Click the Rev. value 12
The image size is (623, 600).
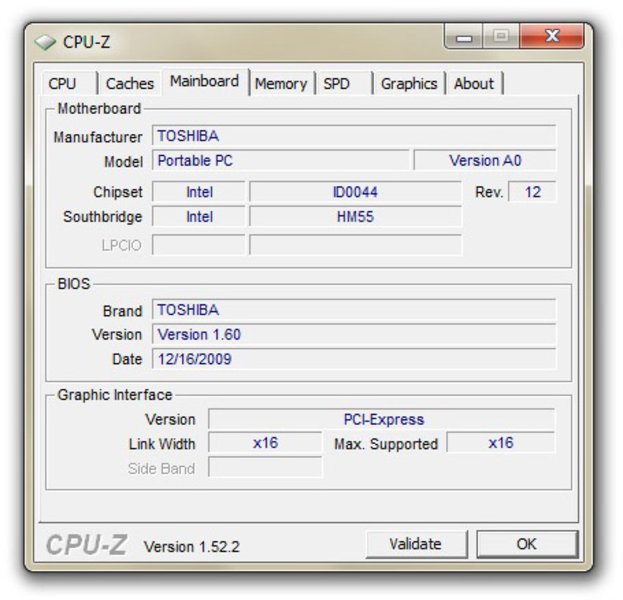532,192
